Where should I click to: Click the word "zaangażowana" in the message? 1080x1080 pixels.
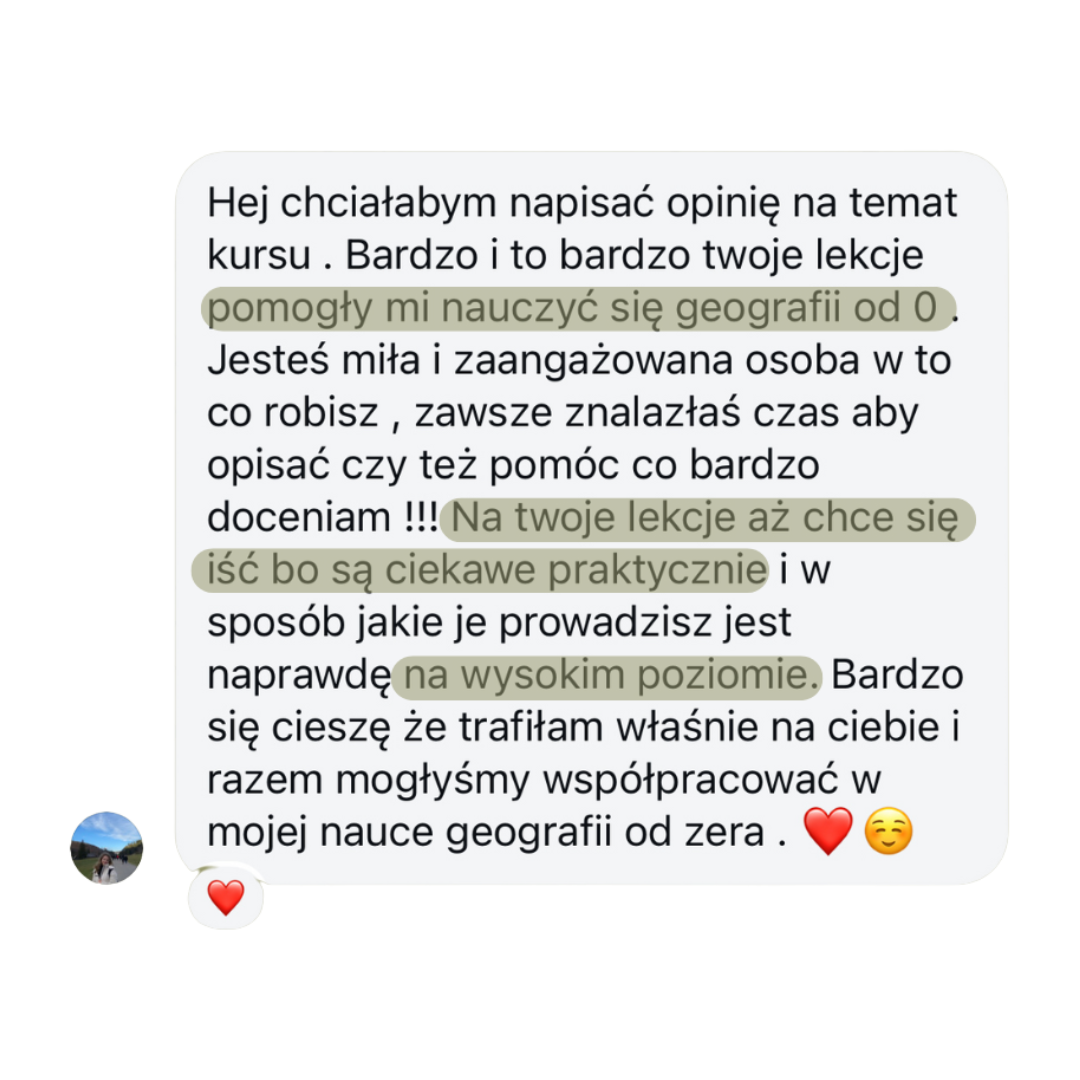593,361
